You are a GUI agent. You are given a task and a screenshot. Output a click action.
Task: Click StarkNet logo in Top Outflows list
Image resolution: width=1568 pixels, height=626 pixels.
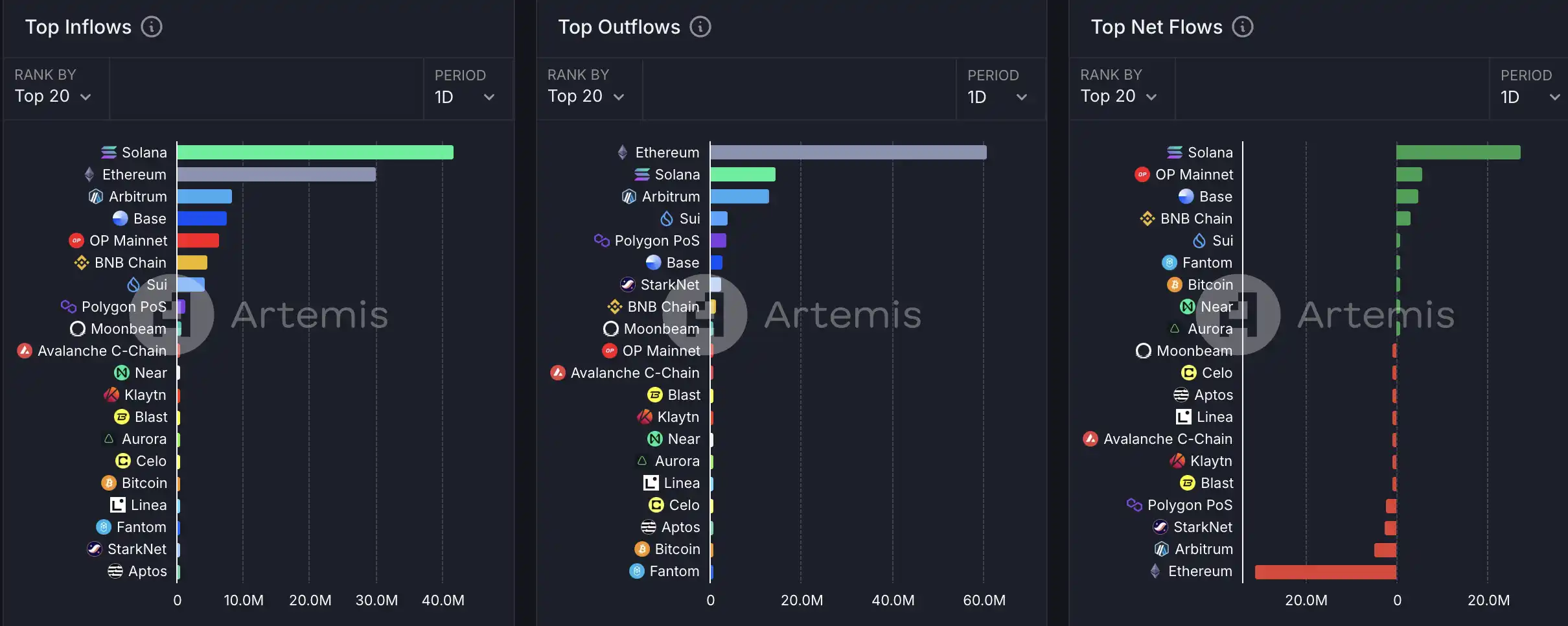click(x=628, y=284)
